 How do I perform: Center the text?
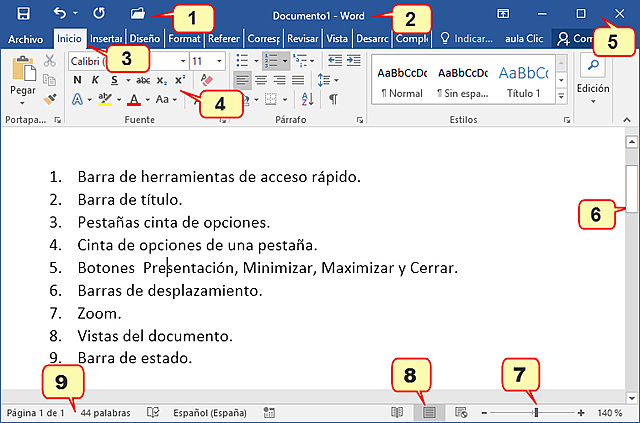tap(261, 80)
